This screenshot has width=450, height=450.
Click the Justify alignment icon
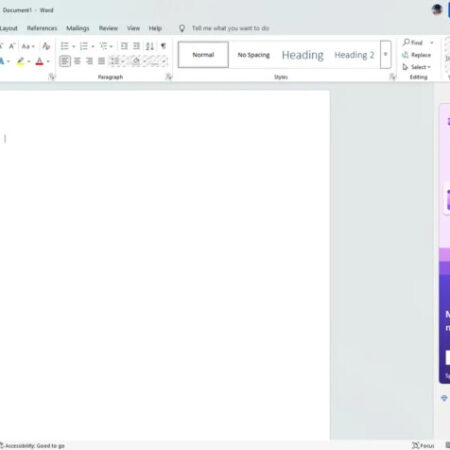101,61
